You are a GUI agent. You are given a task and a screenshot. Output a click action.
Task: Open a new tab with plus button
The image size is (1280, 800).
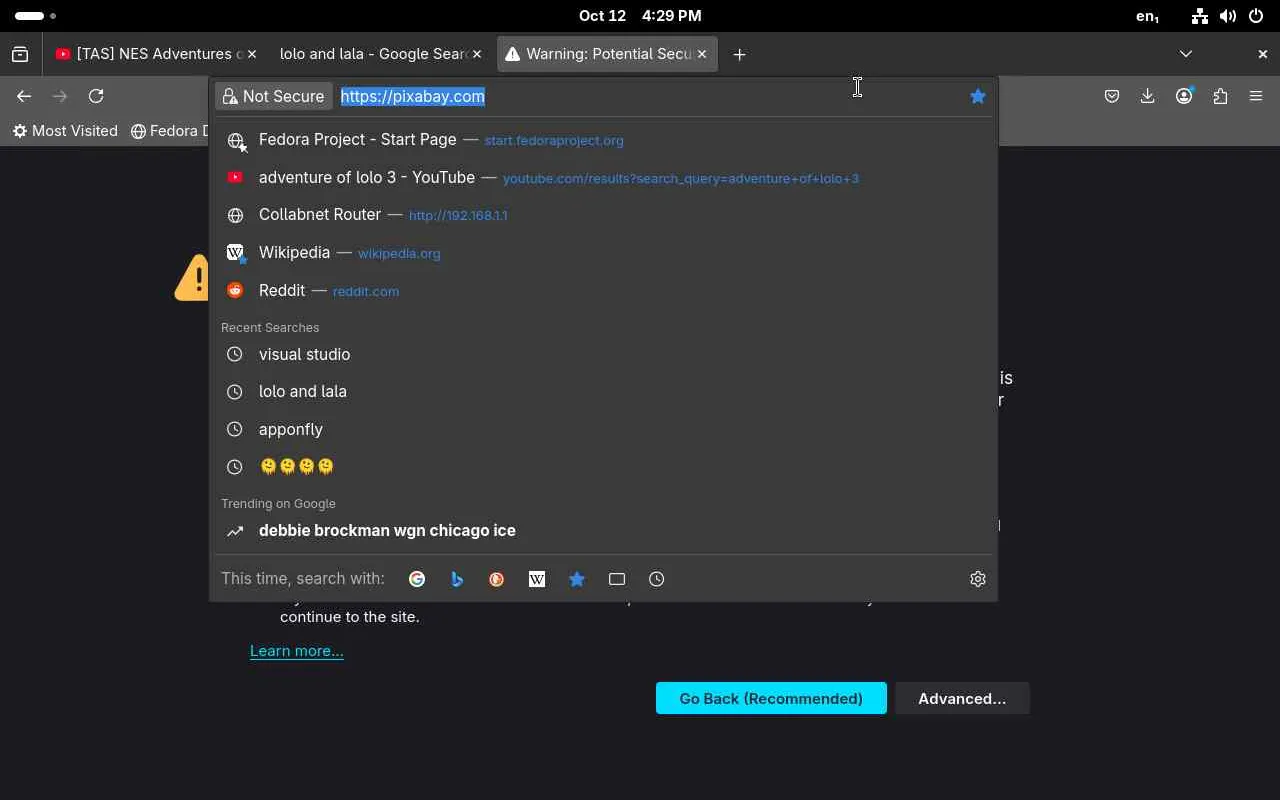739,54
